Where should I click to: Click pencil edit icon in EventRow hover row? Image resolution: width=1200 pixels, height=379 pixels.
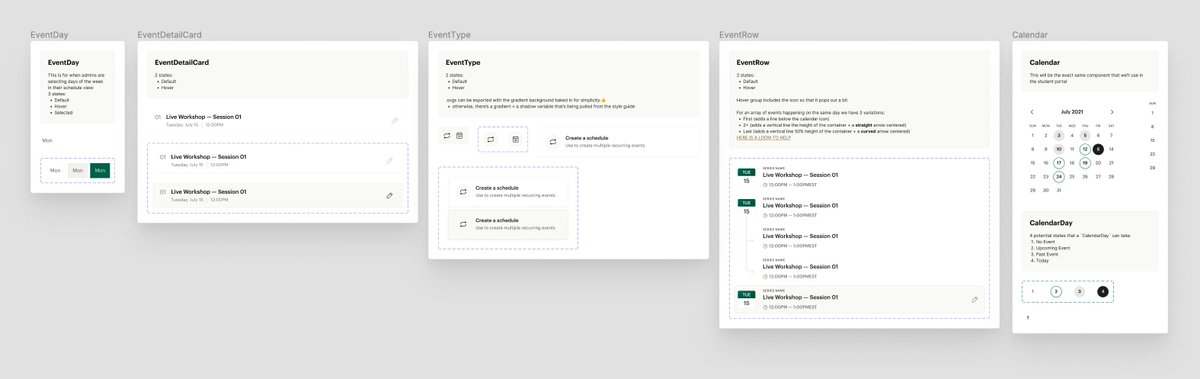(x=975, y=299)
